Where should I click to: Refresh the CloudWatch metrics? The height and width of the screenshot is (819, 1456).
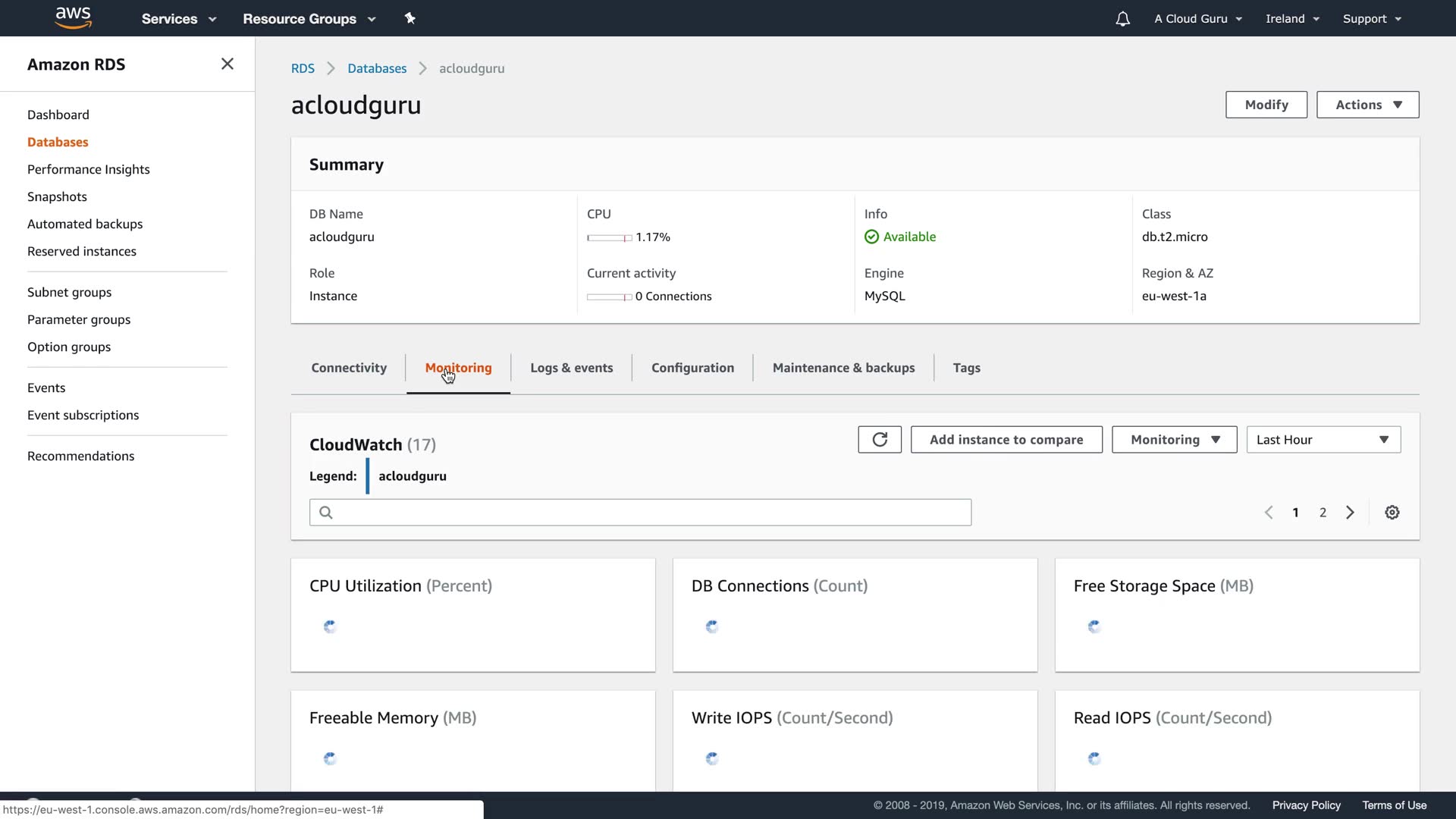pos(880,440)
